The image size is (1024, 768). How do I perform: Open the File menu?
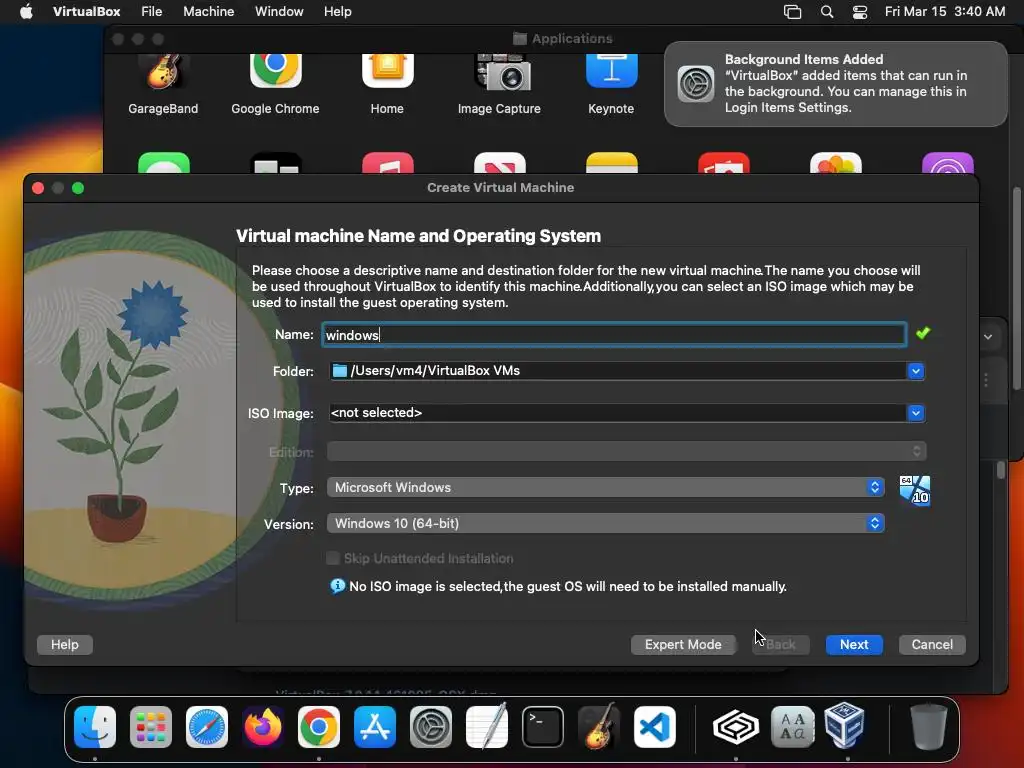click(152, 12)
